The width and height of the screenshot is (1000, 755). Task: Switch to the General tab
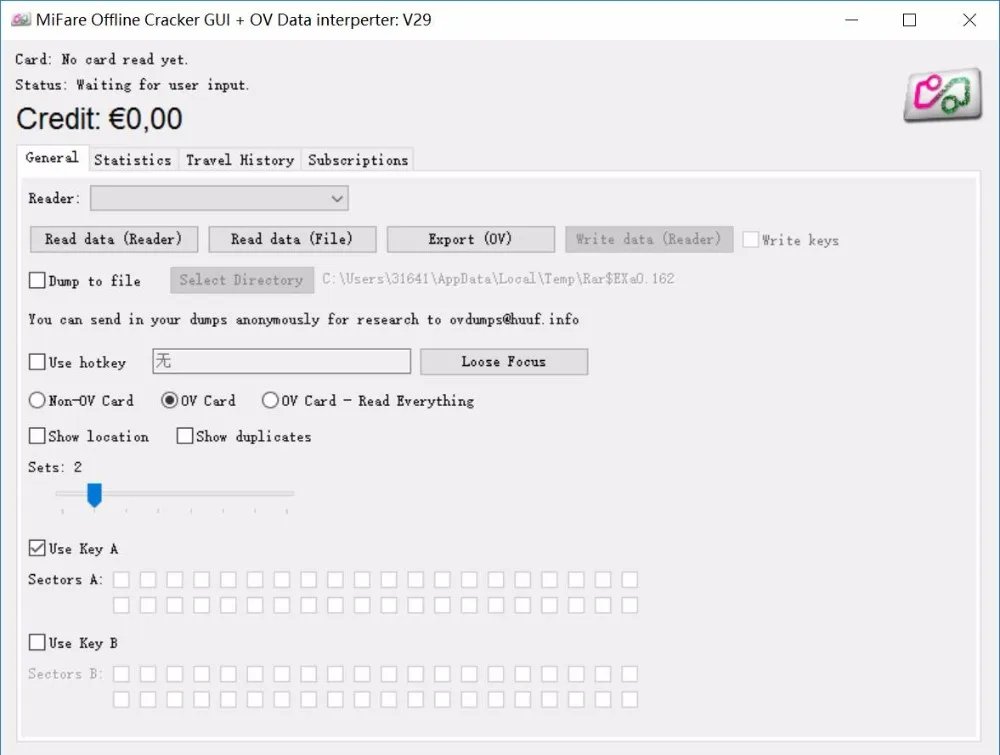(x=52, y=158)
